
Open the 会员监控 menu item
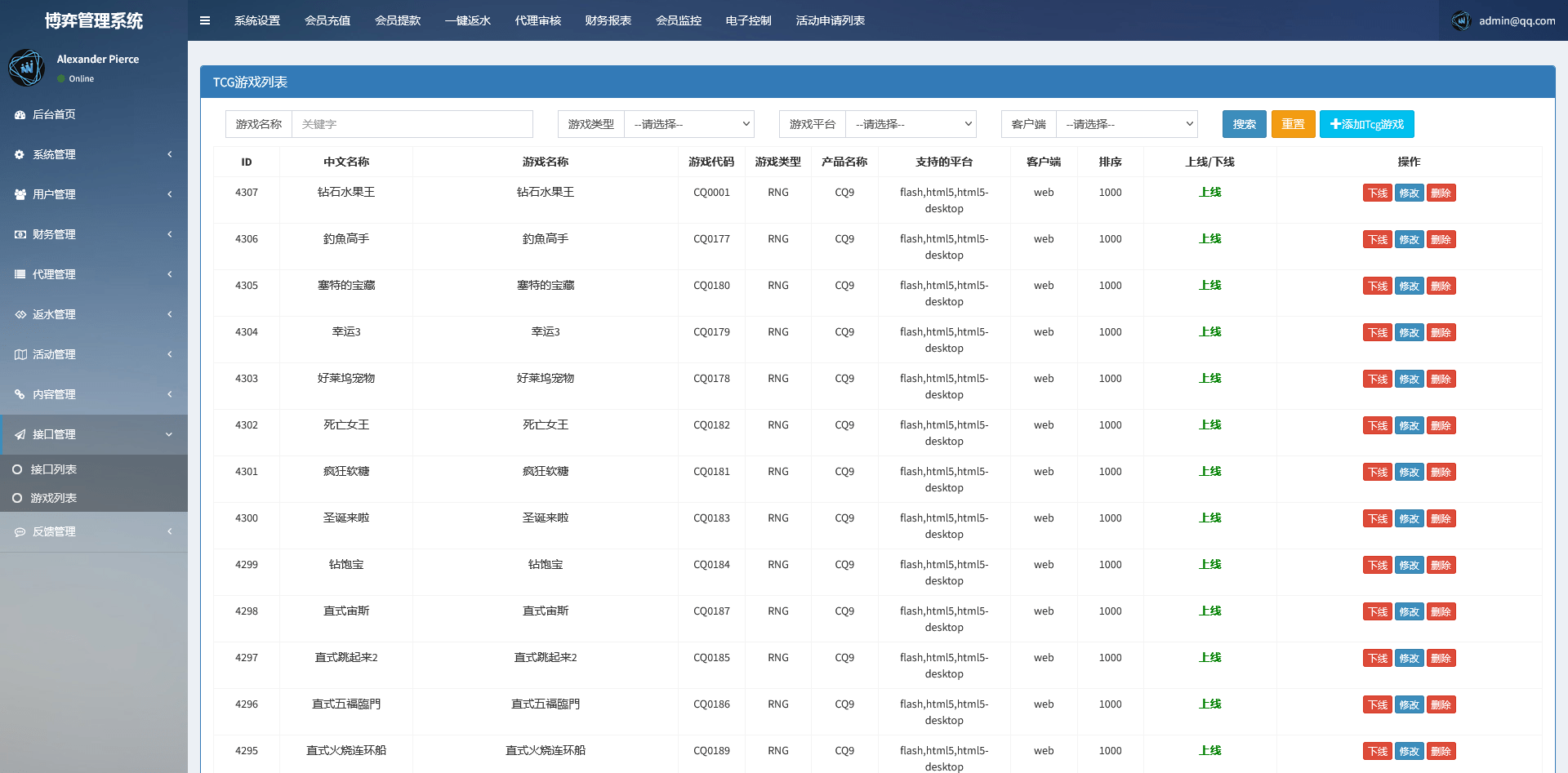[678, 20]
